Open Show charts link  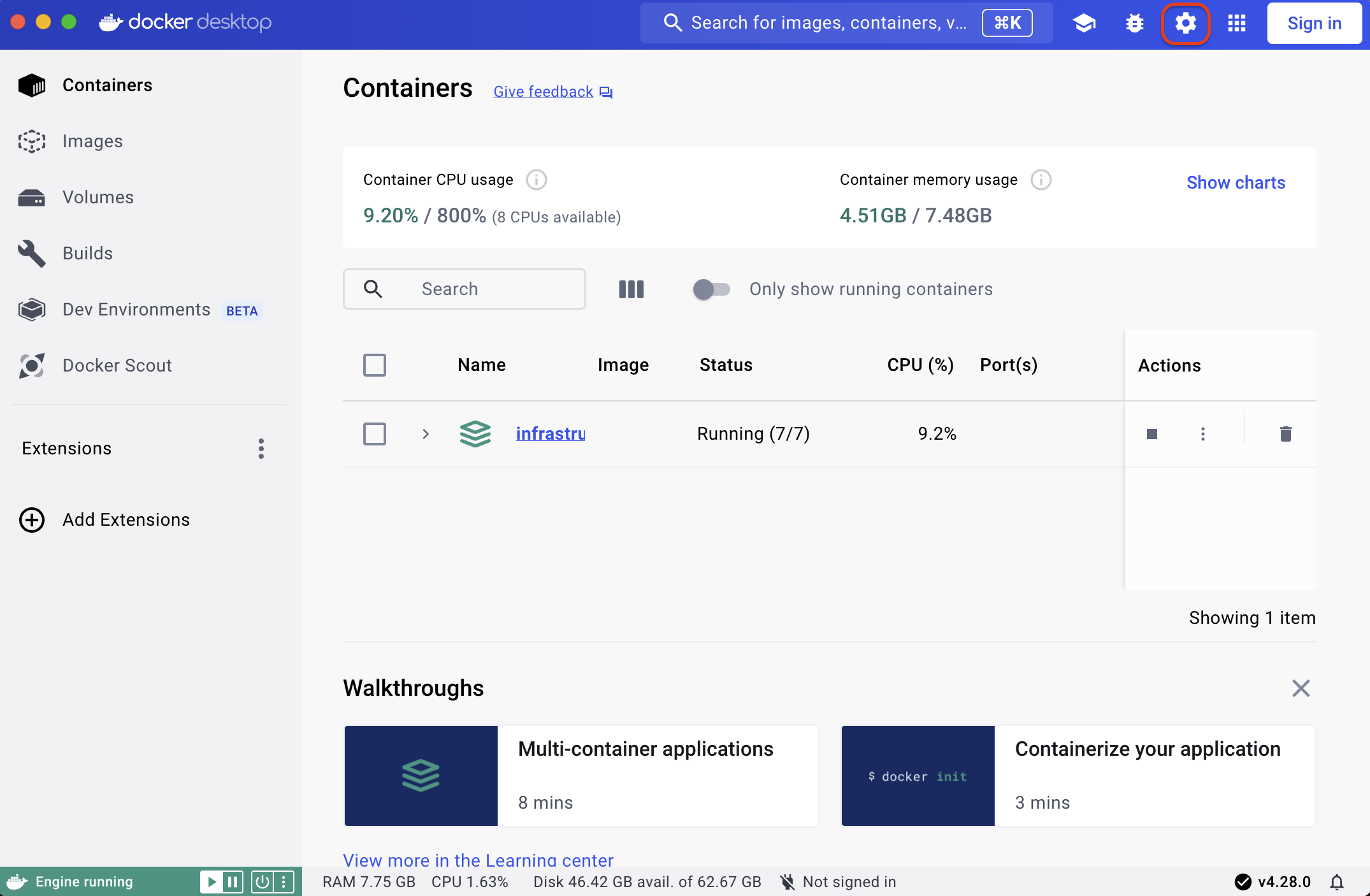click(x=1235, y=183)
